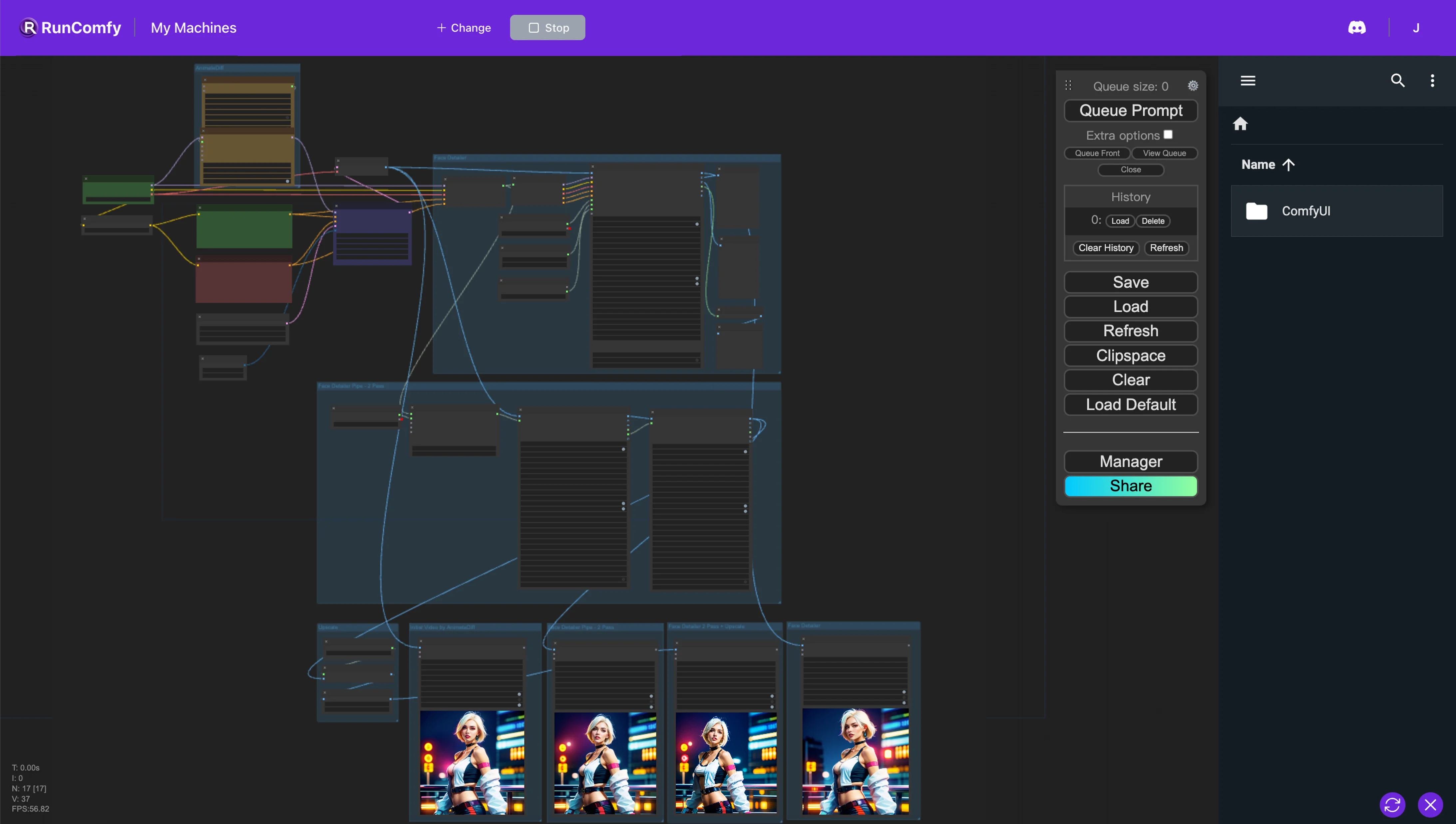Click Queue Front button
This screenshot has width=1456, height=824.
[x=1097, y=153]
